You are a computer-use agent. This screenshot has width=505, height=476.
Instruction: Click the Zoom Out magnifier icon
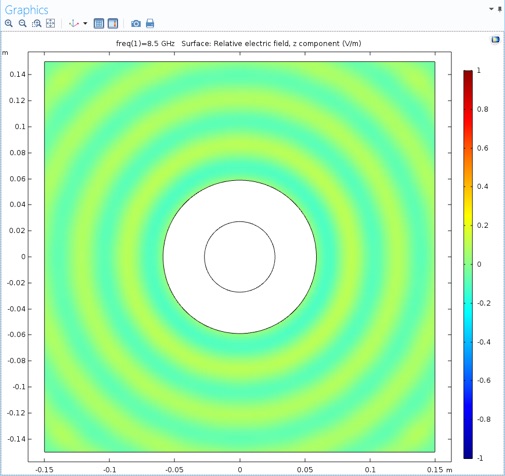22,23
